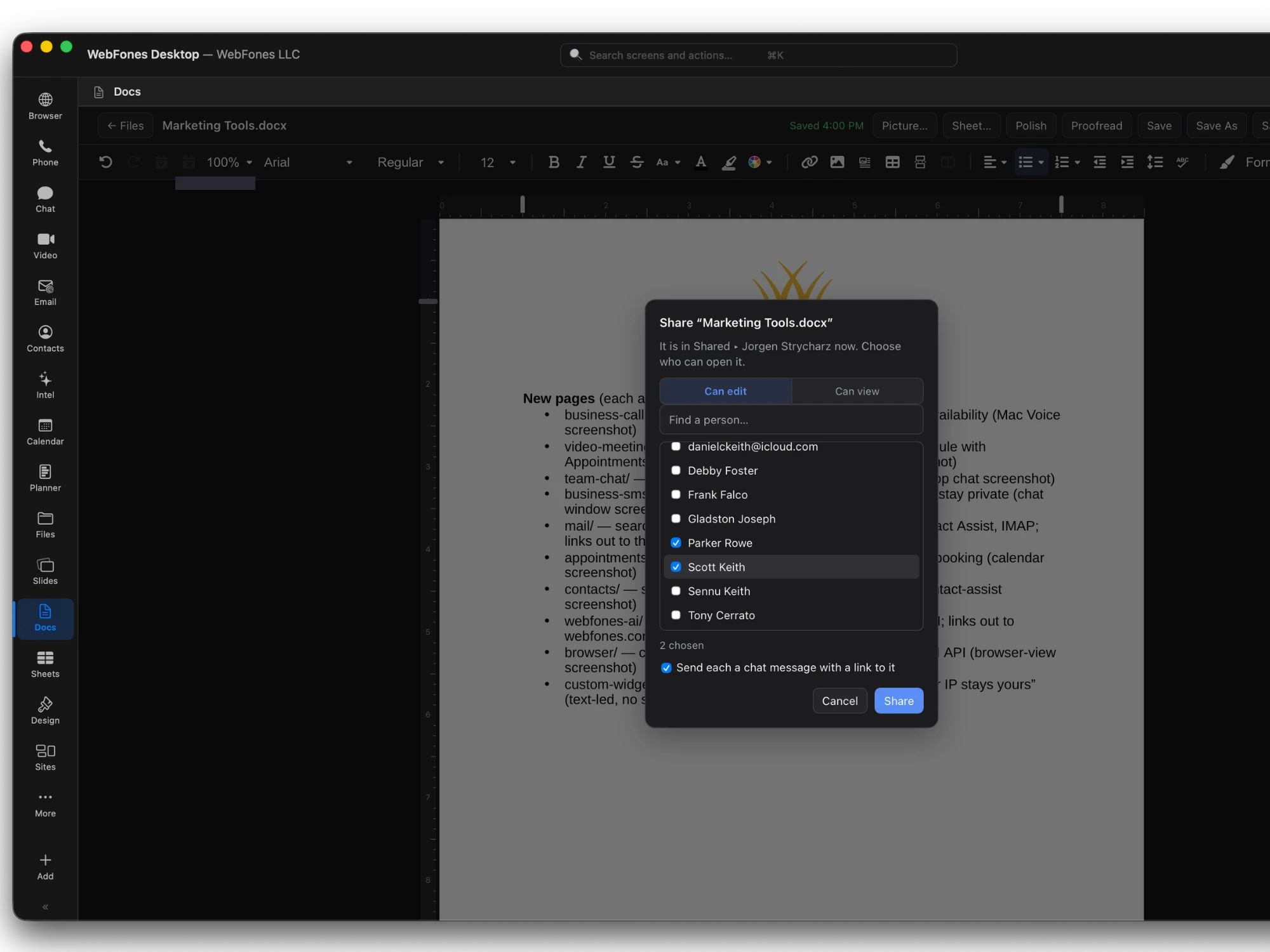Viewport: 1270px width, 952px height.
Task: Go back to Files
Action: tap(126, 126)
